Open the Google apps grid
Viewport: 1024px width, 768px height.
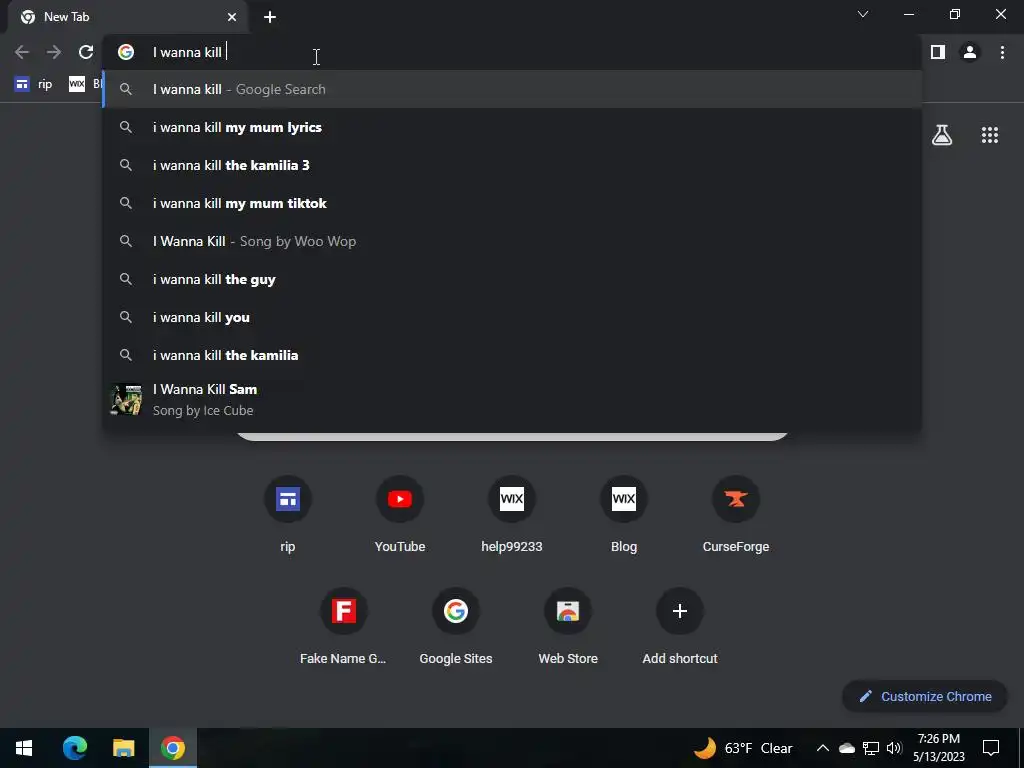click(x=989, y=135)
